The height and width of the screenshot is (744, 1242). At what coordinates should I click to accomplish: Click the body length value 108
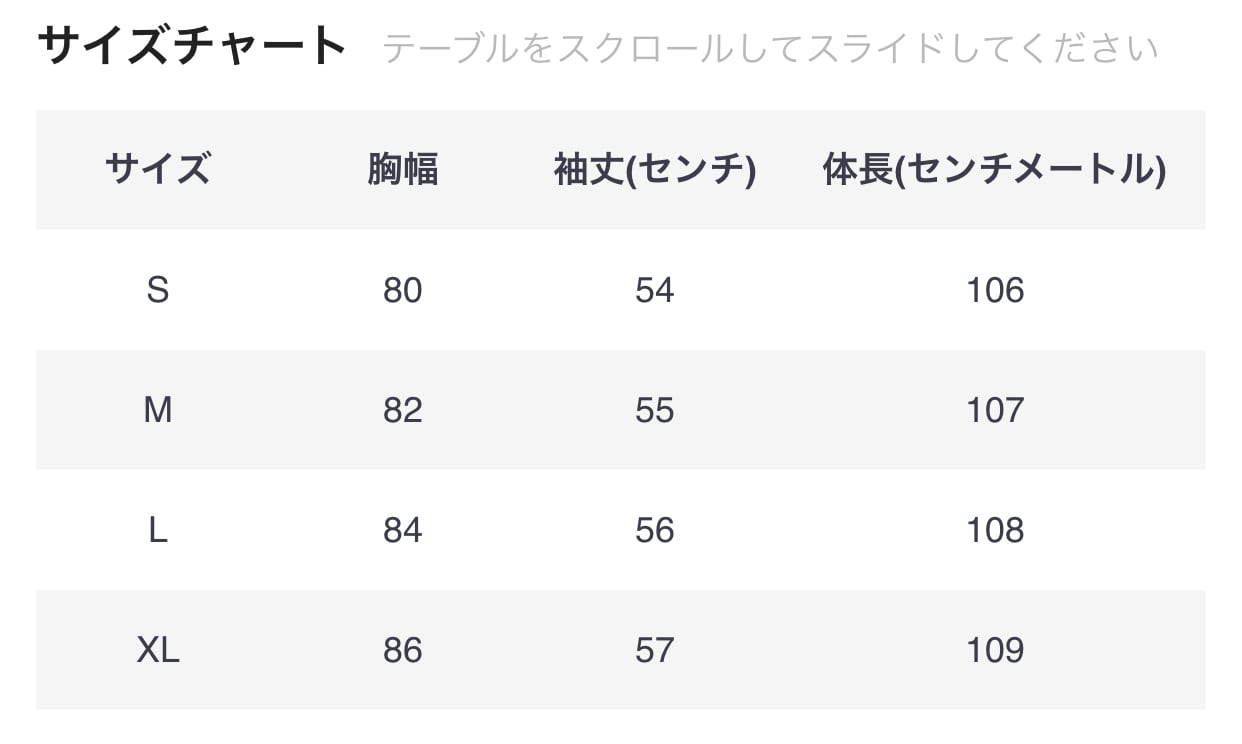coord(995,530)
